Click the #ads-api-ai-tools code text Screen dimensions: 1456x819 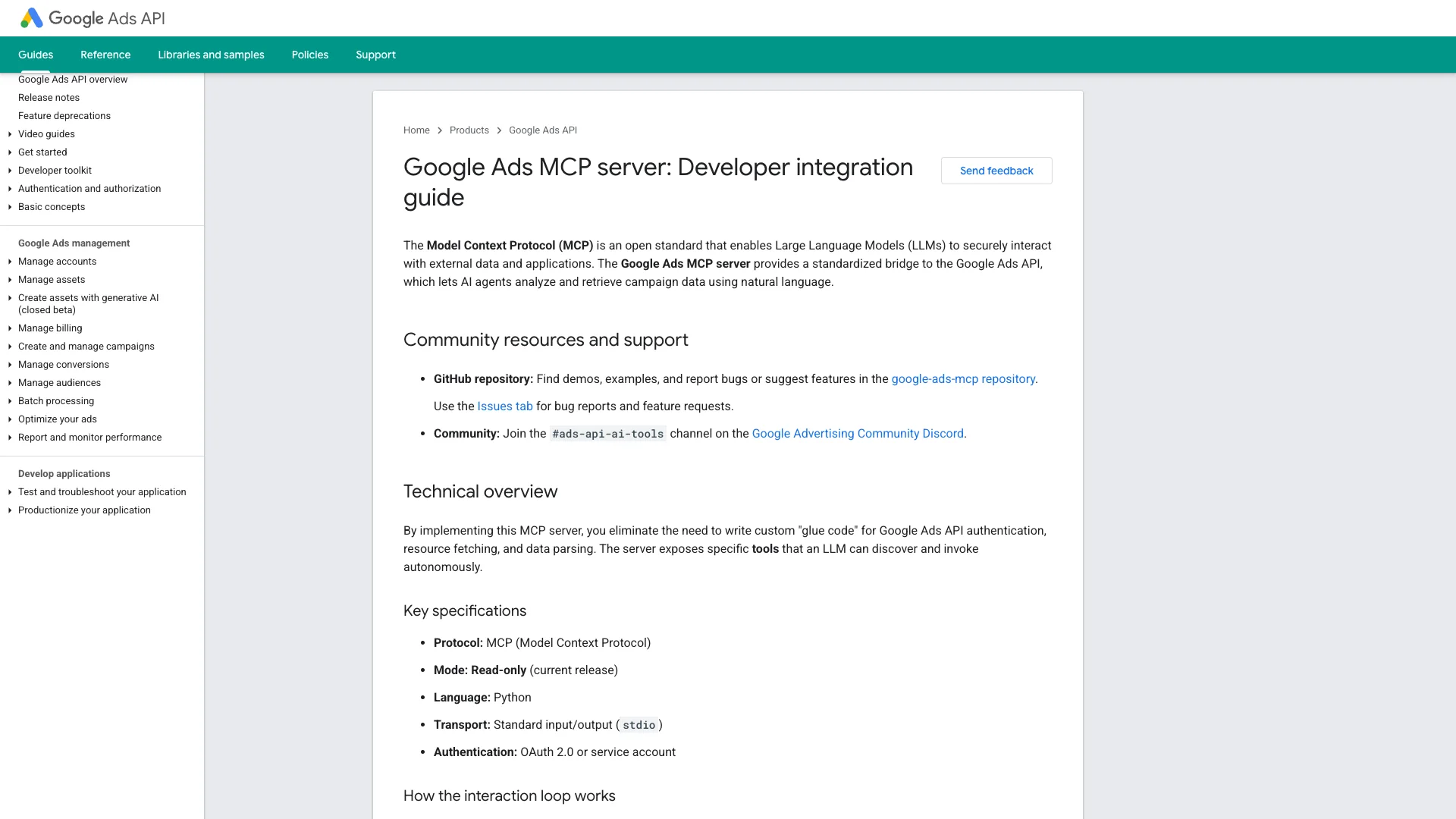tap(607, 434)
